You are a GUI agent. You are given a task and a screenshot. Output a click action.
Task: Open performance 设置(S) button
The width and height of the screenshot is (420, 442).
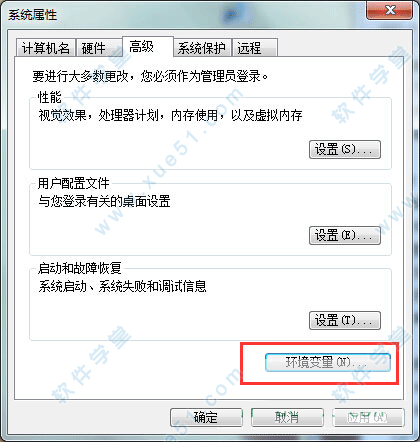click(345, 149)
